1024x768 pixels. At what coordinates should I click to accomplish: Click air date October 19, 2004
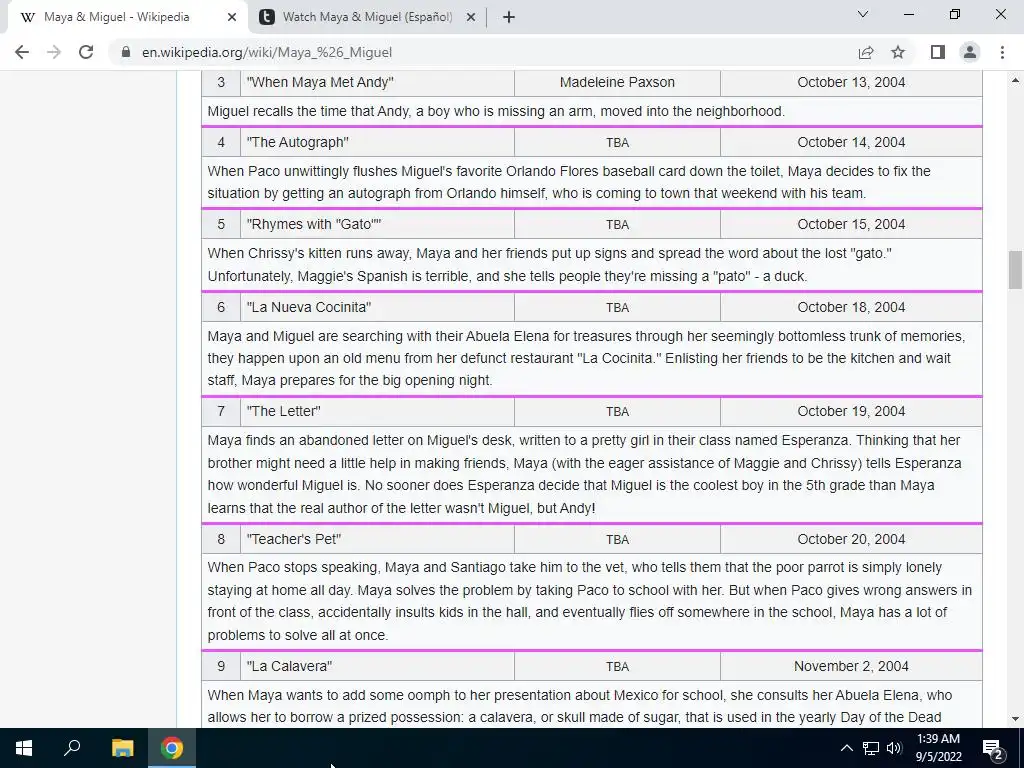(x=851, y=411)
